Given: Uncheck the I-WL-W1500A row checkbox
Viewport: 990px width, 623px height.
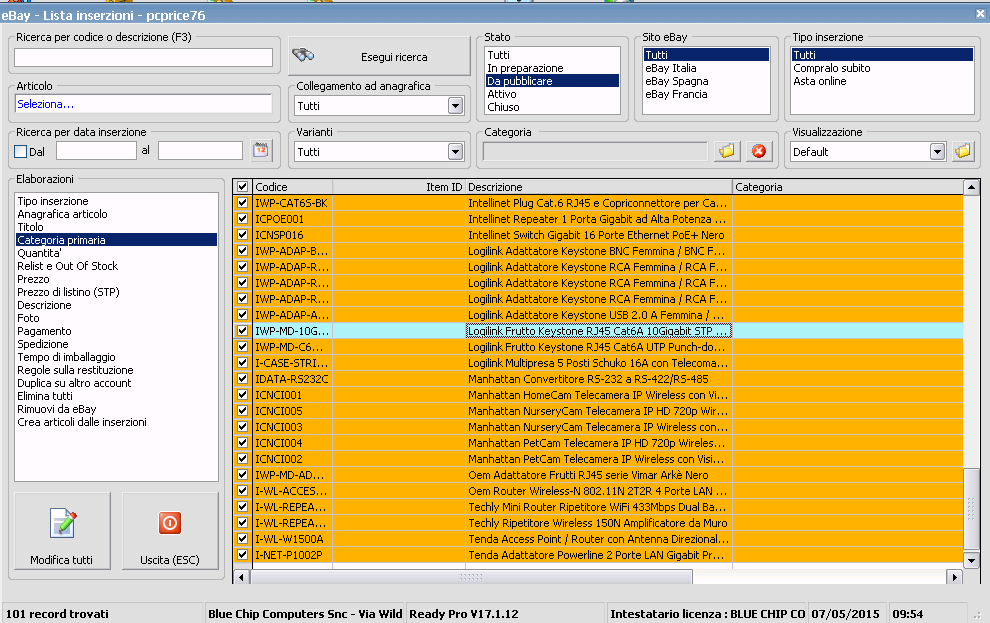Looking at the screenshot, I should [x=242, y=538].
